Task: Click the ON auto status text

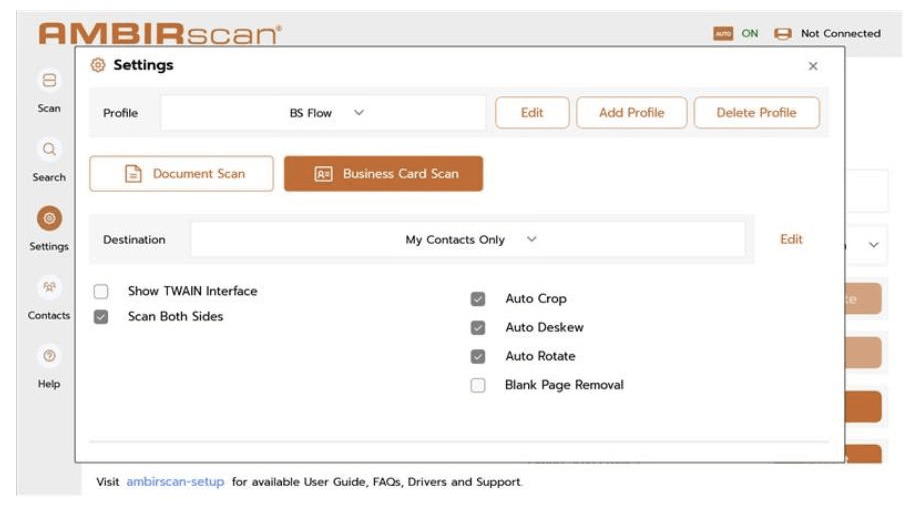Action: pyautogui.click(x=750, y=34)
